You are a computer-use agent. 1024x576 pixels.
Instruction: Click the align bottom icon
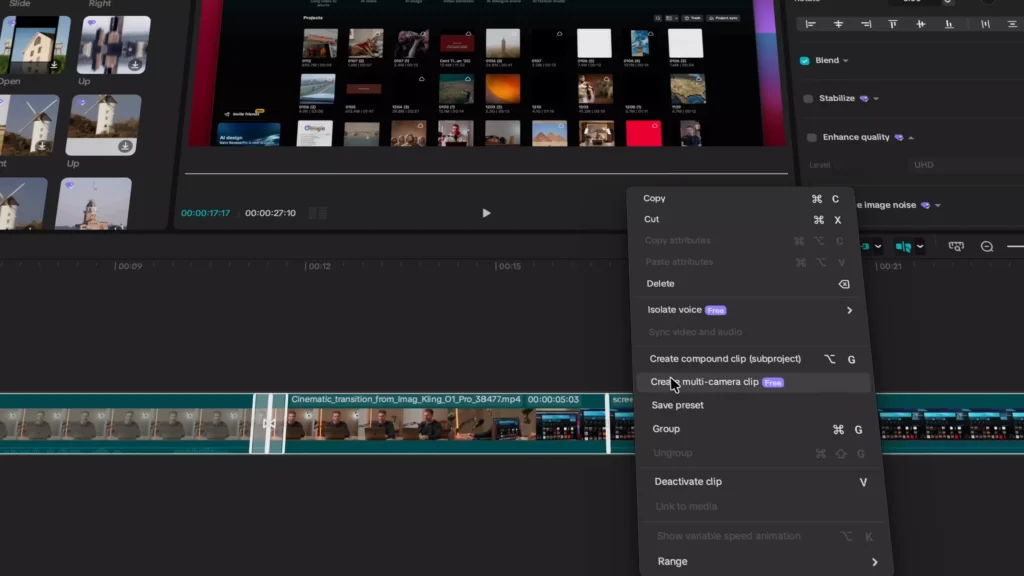pyautogui.click(x=948, y=24)
